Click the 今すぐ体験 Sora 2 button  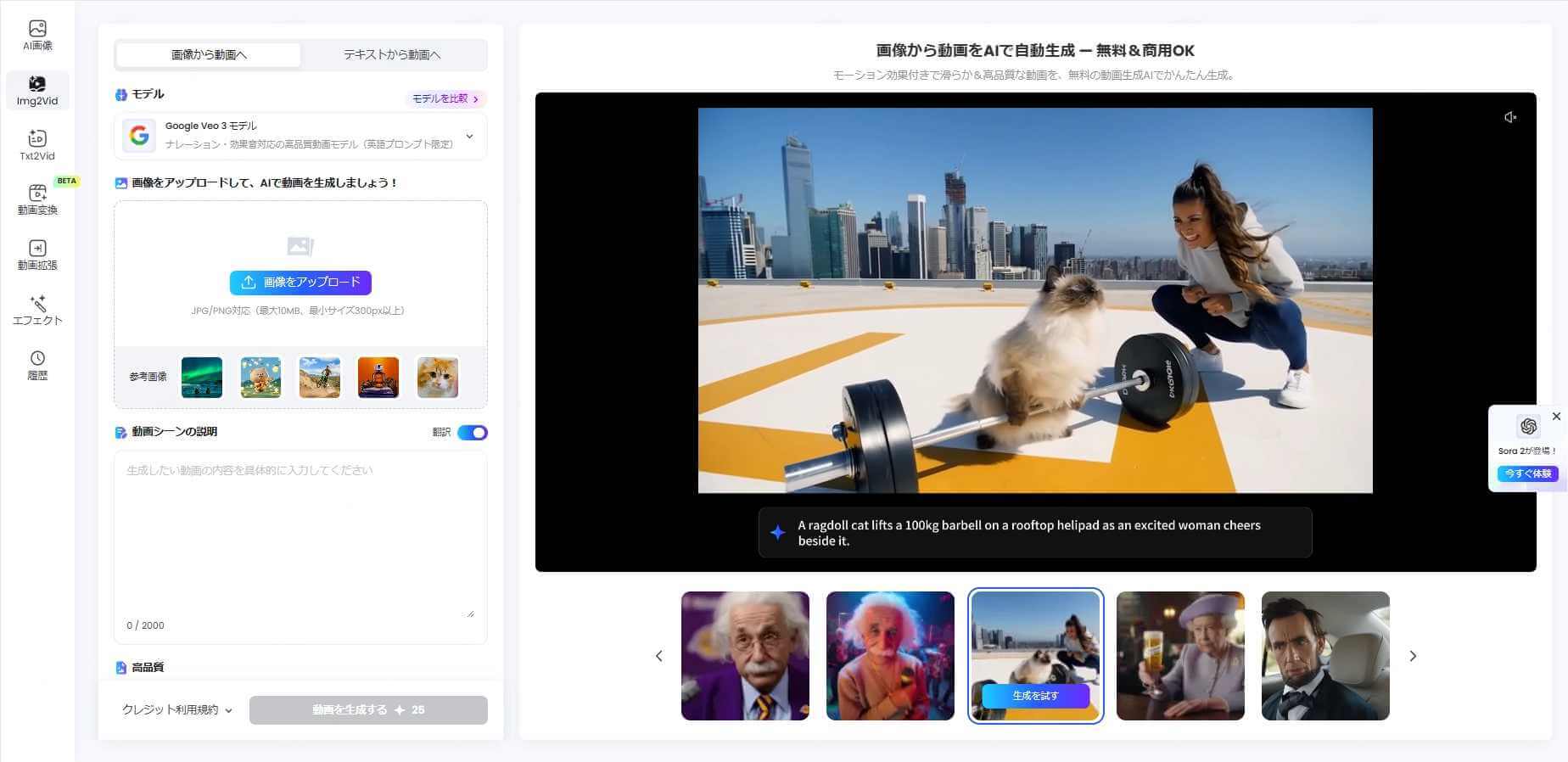coord(1527,473)
